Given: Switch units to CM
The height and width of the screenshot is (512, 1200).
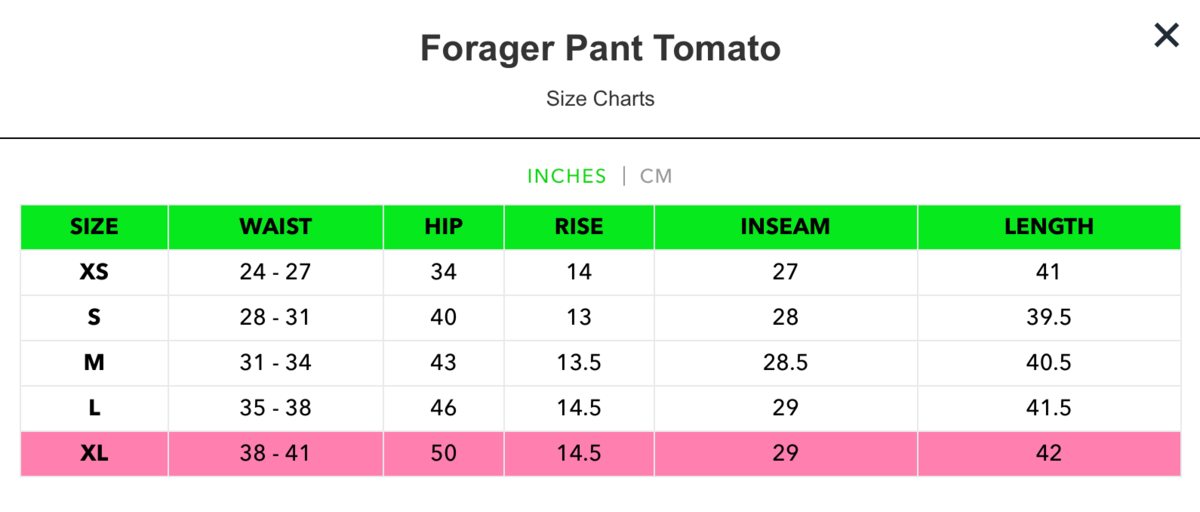Looking at the screenshot, I should tap(656, 176).
